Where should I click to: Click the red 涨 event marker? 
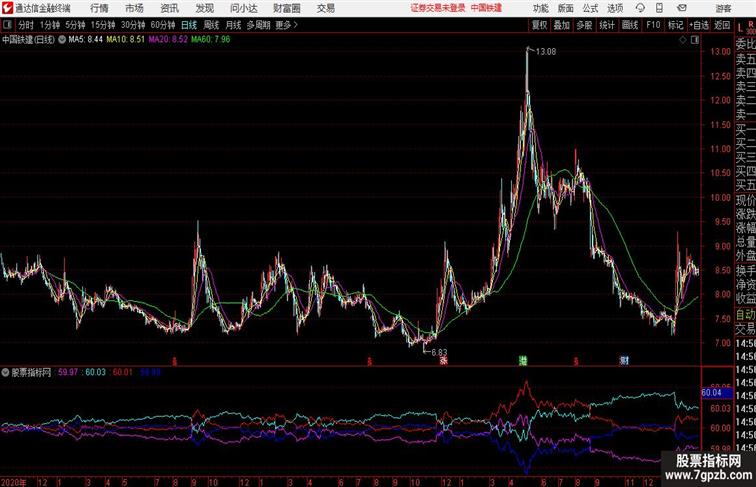(444, 360)
